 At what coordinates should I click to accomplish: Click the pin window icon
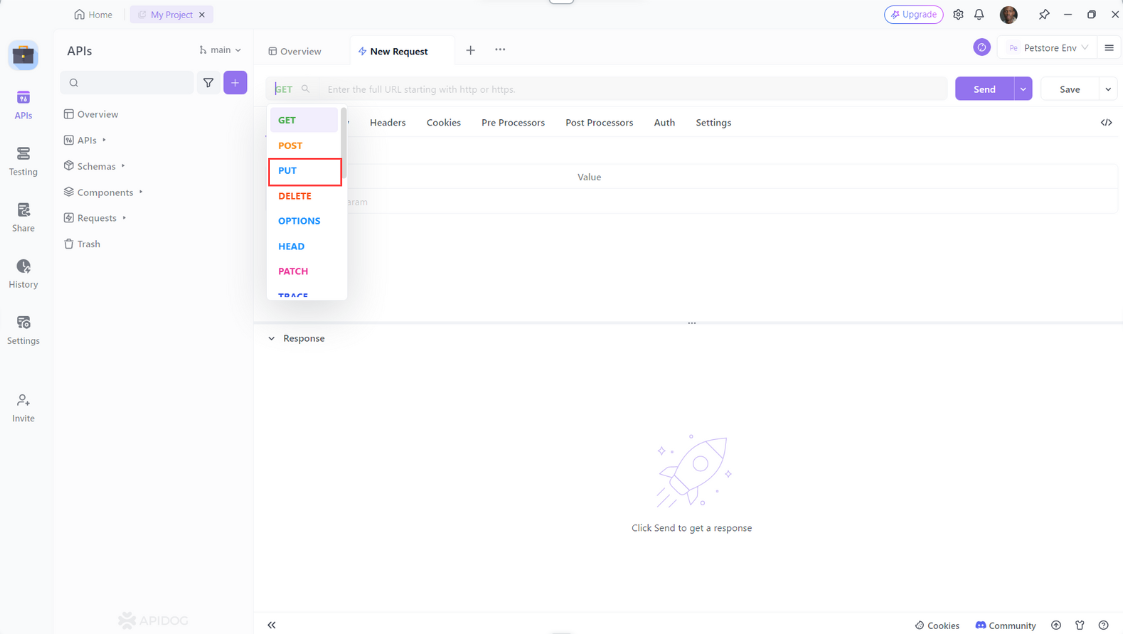pos(1044,14)
